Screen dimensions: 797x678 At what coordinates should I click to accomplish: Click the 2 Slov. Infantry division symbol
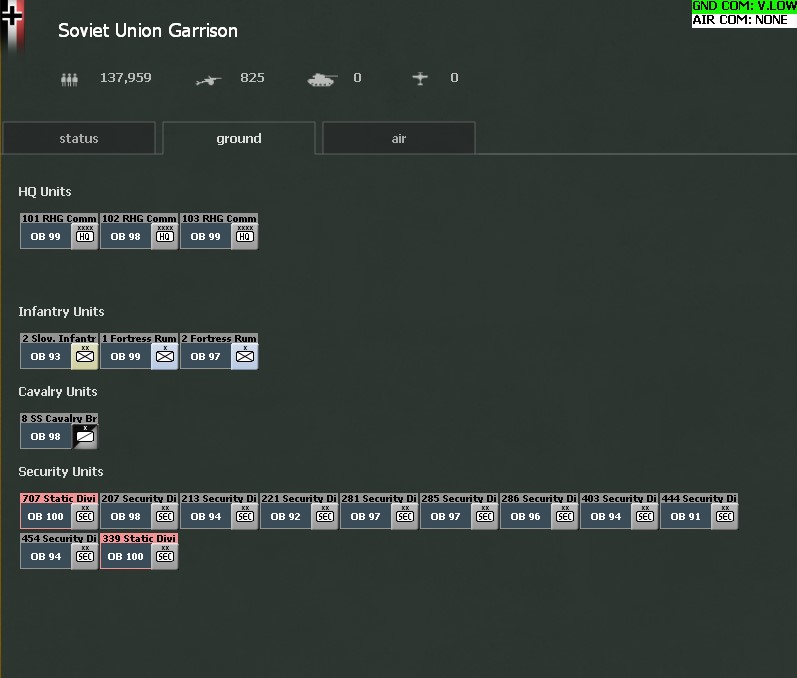[85, 356]
